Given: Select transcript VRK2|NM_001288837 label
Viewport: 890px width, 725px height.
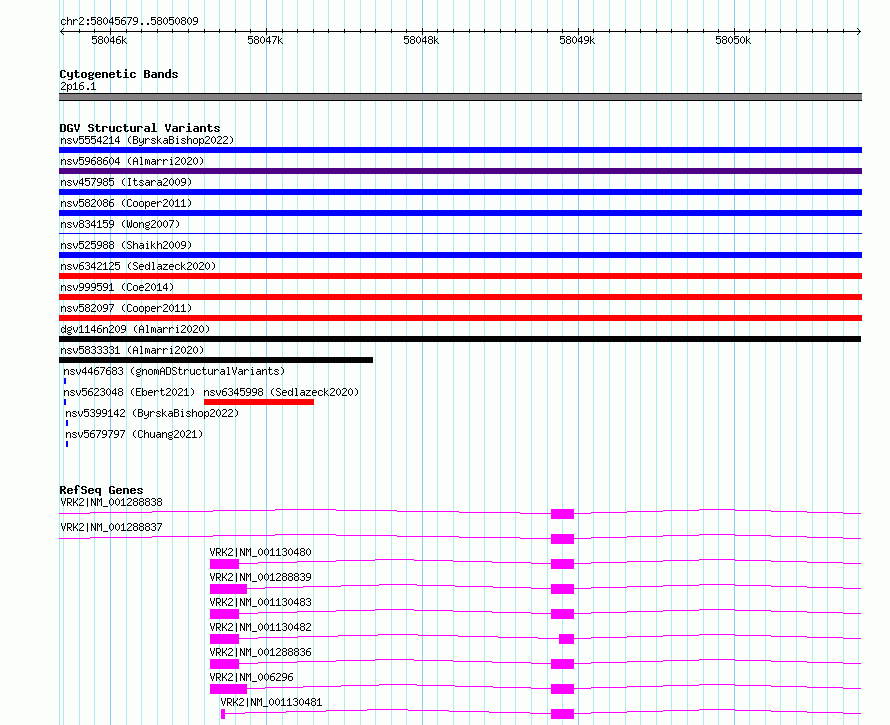Looking at the screenshot, I should pos(111,527).
